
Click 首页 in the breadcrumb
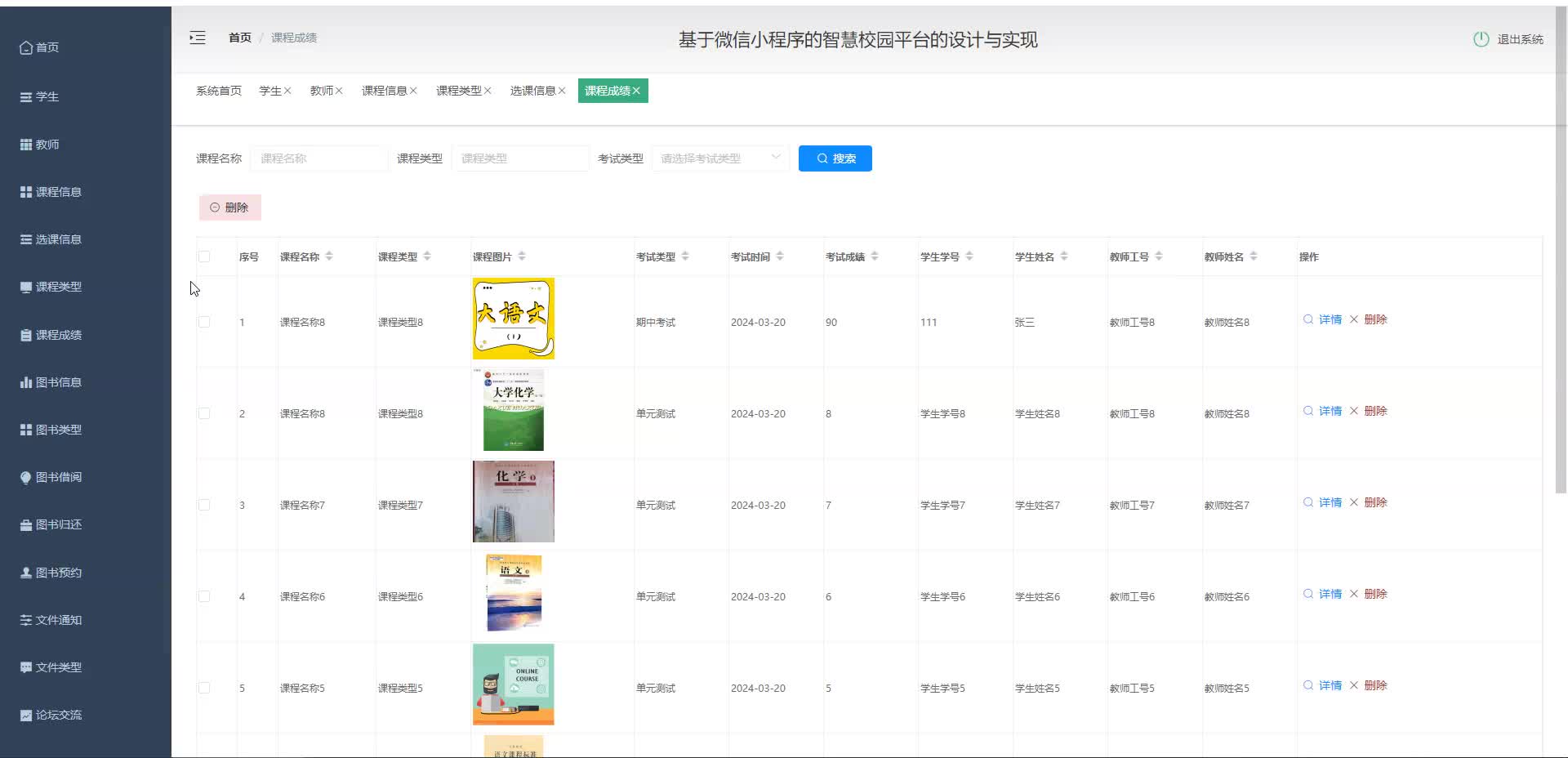[x=240, y=38]
